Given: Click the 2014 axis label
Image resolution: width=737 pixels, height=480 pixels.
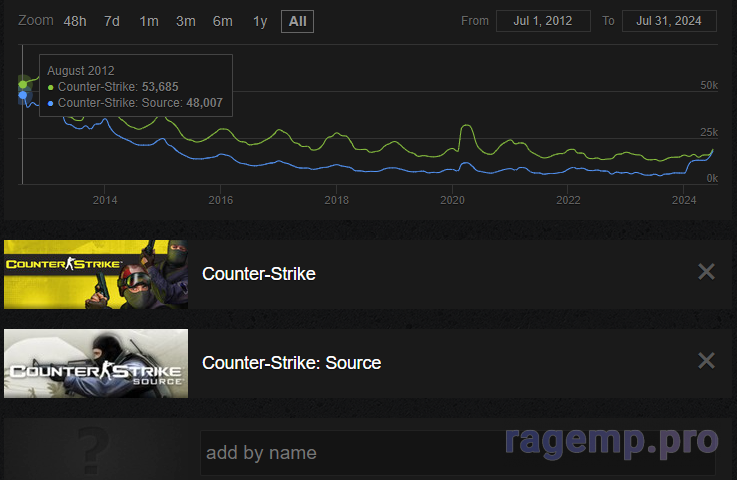Looking at the screenshot, I should coord(105,200).
